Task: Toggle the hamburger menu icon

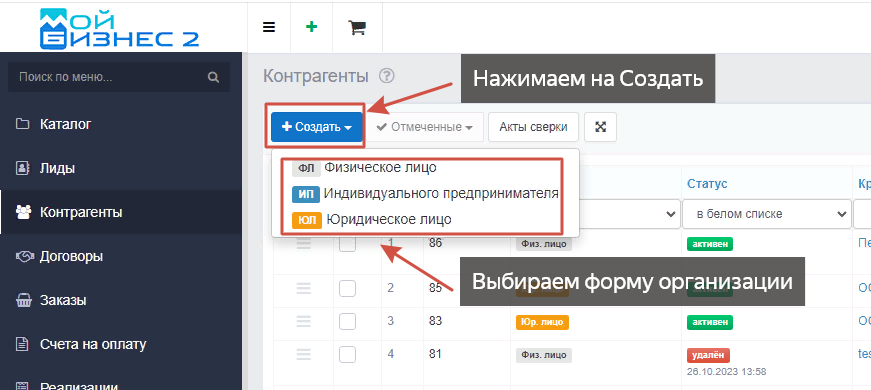Action: click(269, 27)
